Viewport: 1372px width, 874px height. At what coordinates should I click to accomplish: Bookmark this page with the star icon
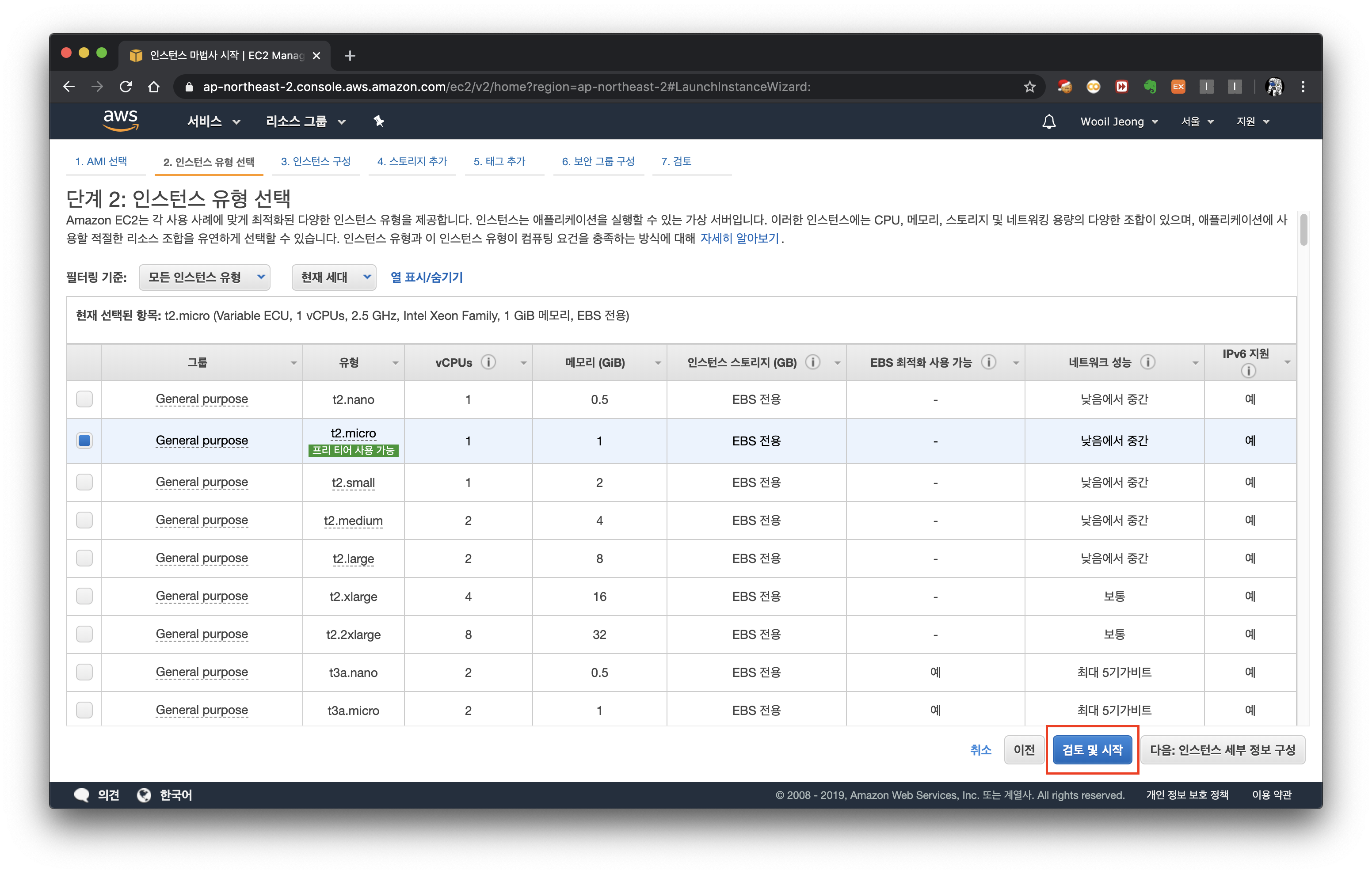tap(1029, 87)
